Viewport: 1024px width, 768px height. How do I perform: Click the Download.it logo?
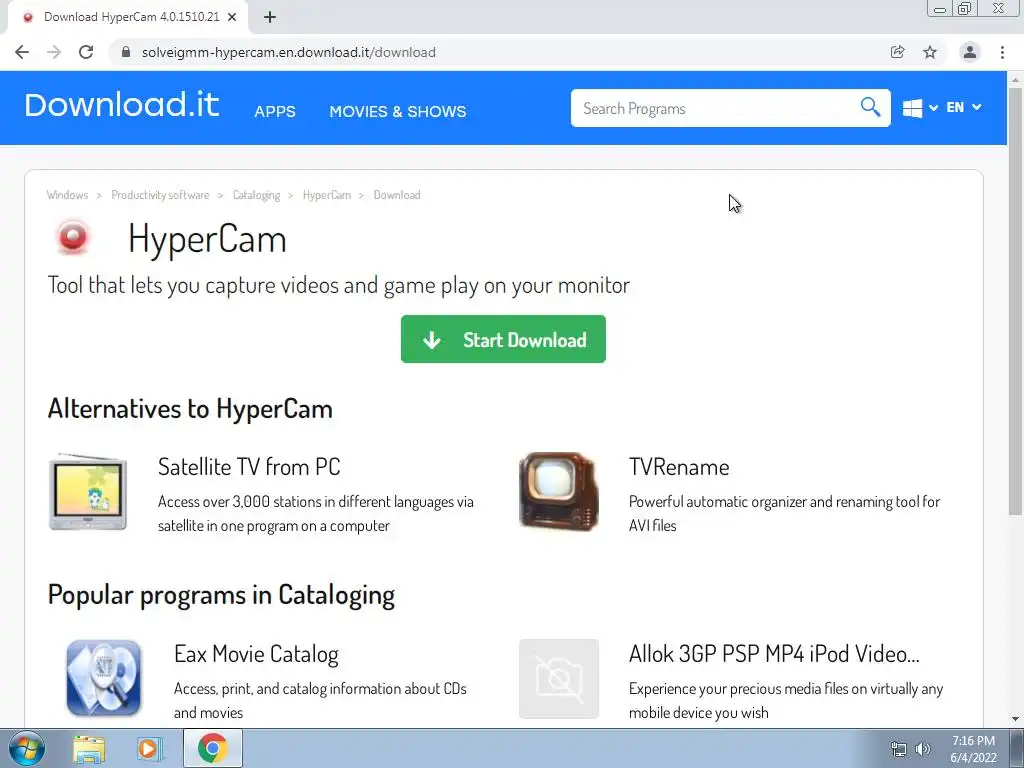[121, 105]
